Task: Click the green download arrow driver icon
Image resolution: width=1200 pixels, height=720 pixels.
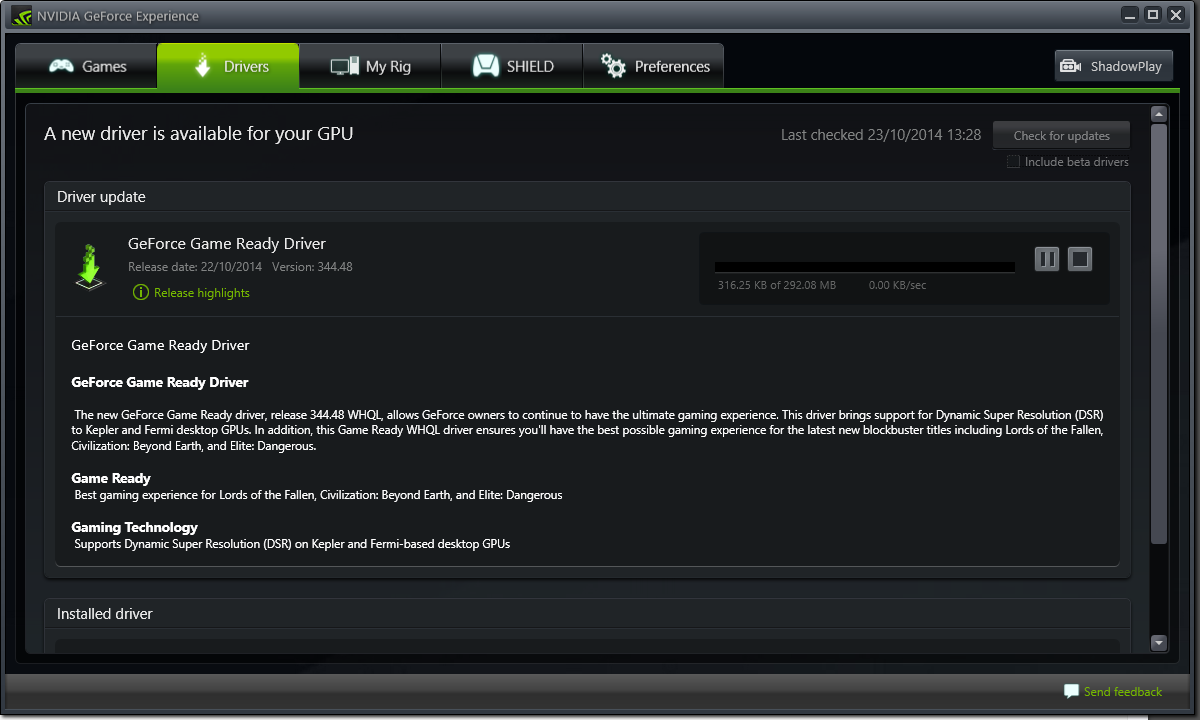Action: 90,267
